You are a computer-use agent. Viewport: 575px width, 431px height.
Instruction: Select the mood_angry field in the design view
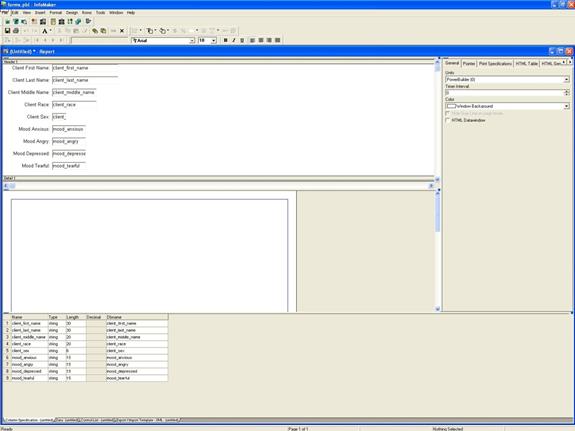tap(69, 142)
